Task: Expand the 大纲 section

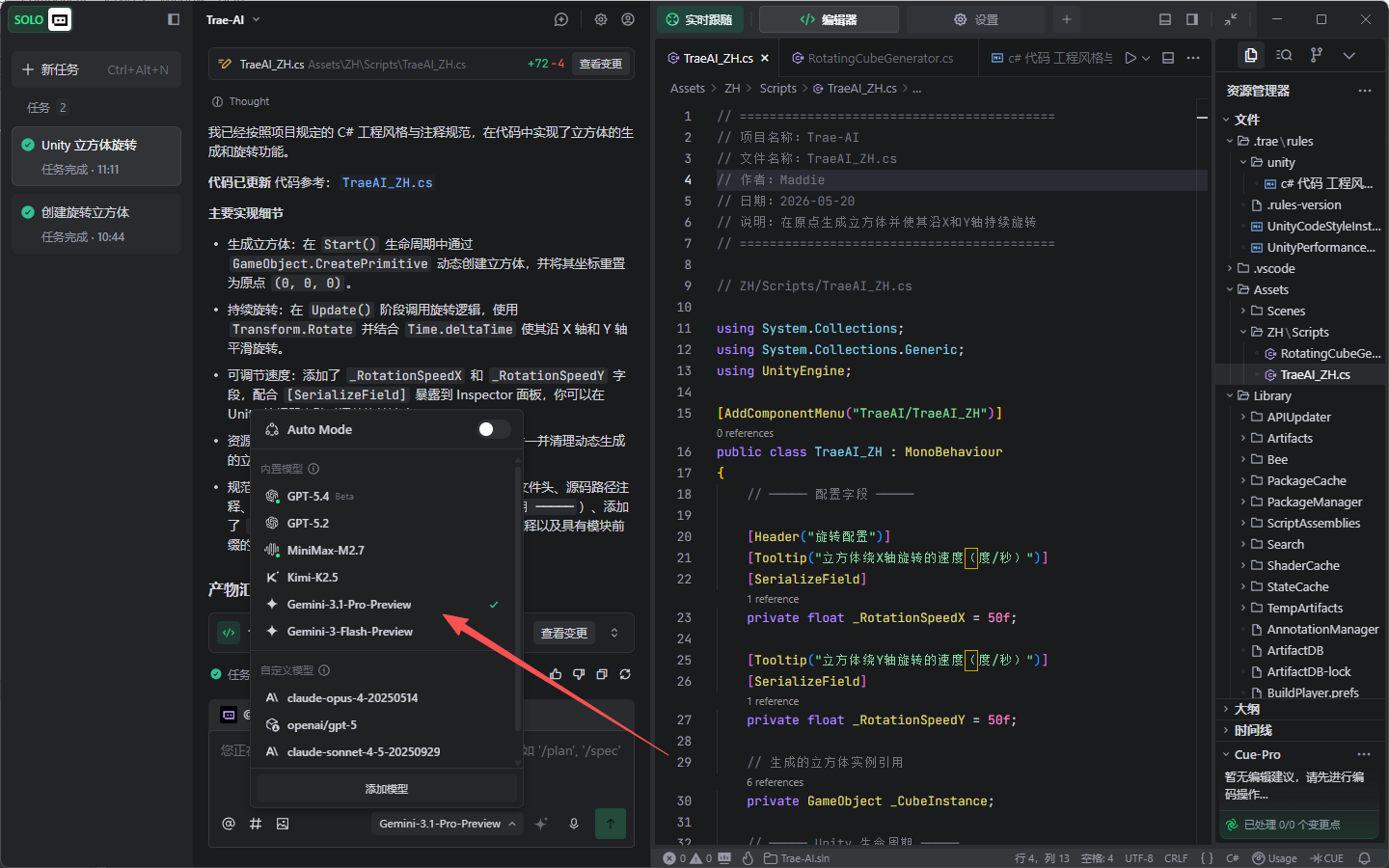Action: pyautogui.click(x=1302, y=709)
